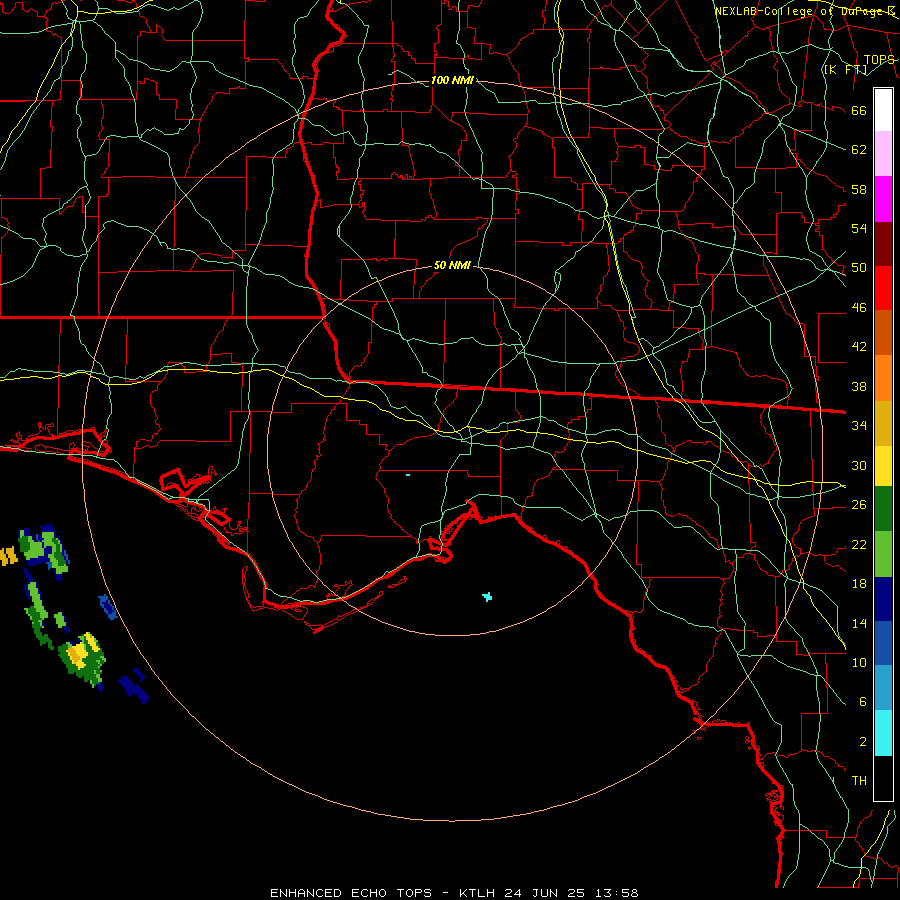Click the 100 NMI range ring label
The image size is (900, 900).
[452, 80]
